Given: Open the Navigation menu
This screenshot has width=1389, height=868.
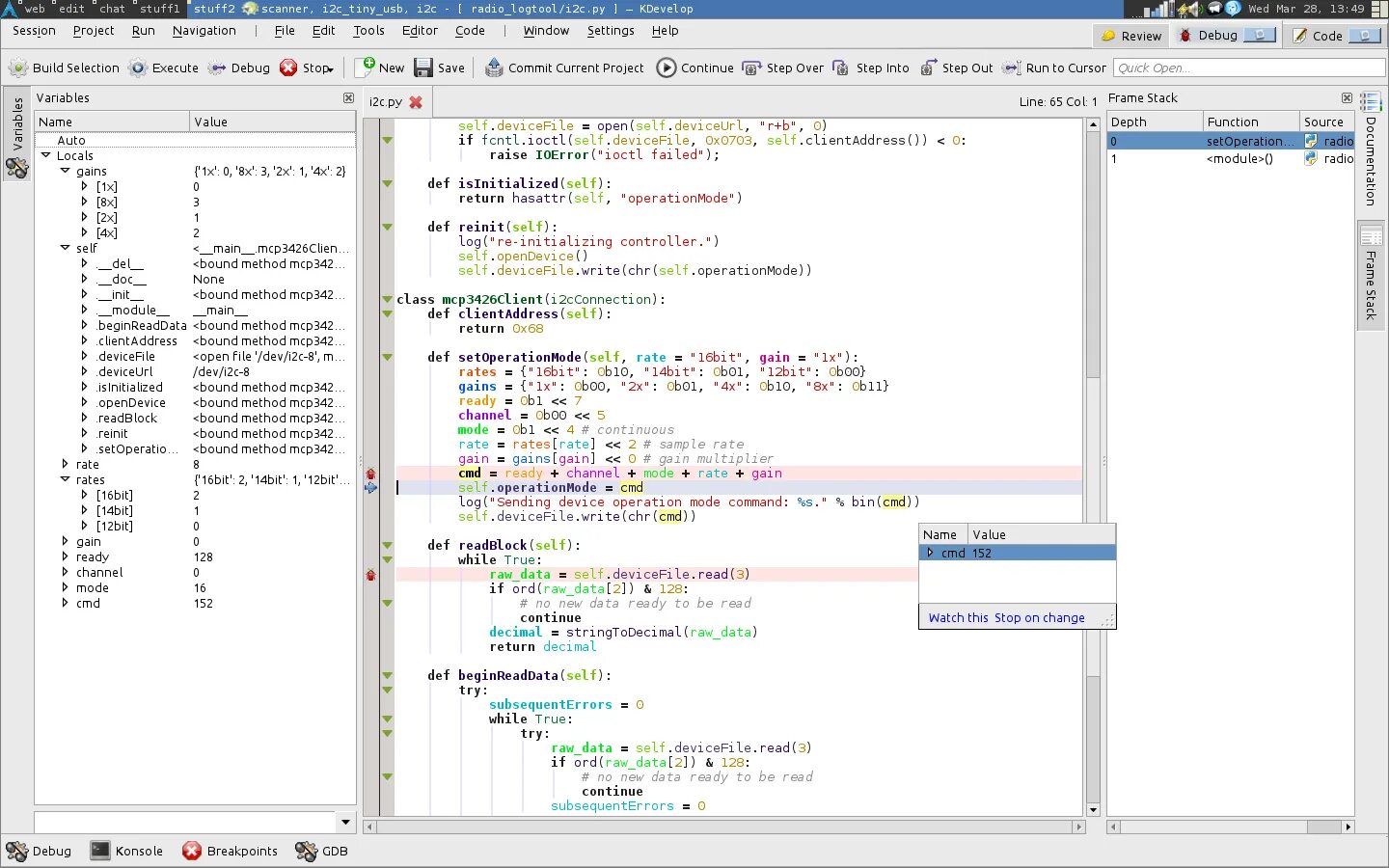Looking at the screenshot, I should click(204, 31).
